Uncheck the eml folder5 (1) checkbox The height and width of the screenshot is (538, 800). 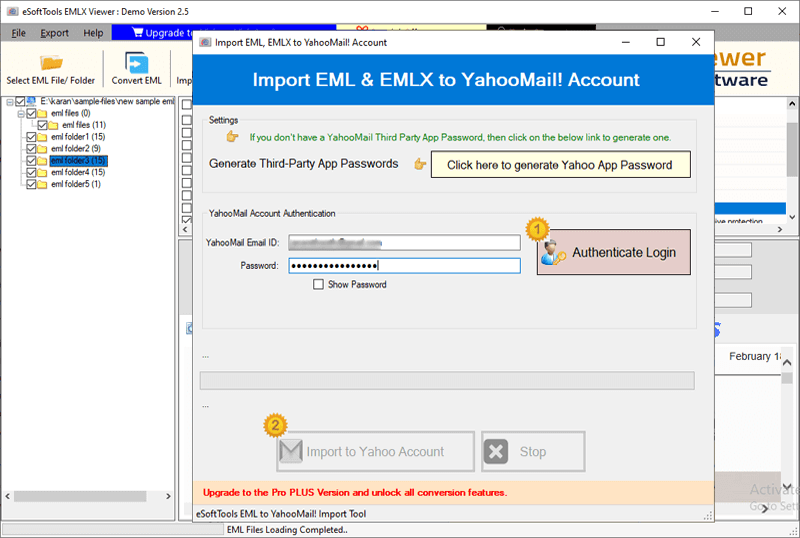(x=31, y=184)
